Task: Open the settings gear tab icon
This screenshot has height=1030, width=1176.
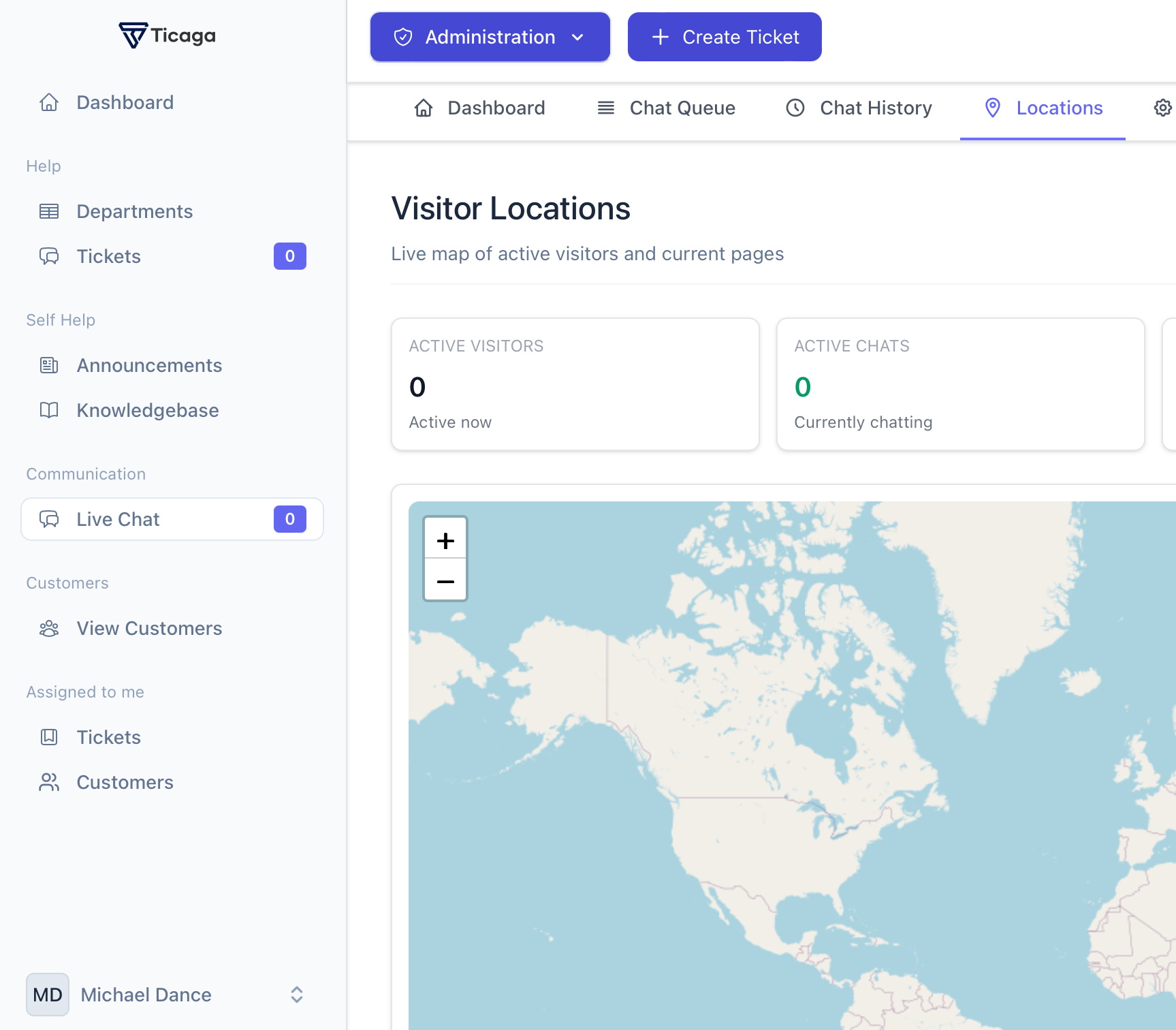Action: coord(1162,108)
